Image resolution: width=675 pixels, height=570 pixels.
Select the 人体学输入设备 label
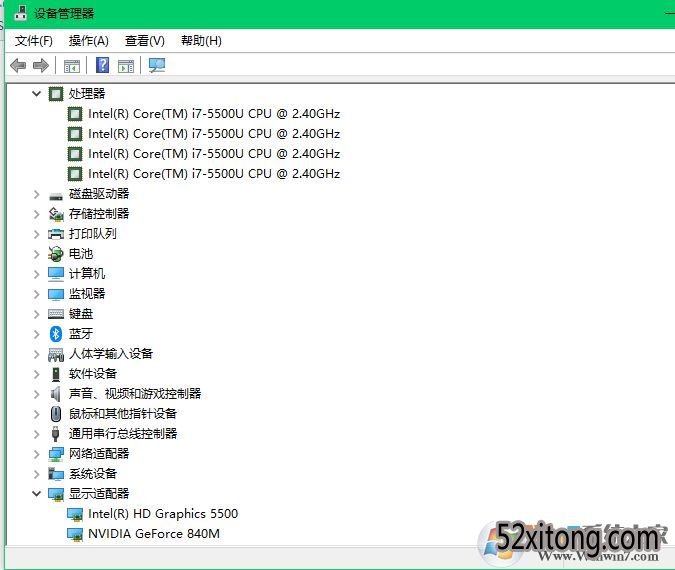(111, 354)
